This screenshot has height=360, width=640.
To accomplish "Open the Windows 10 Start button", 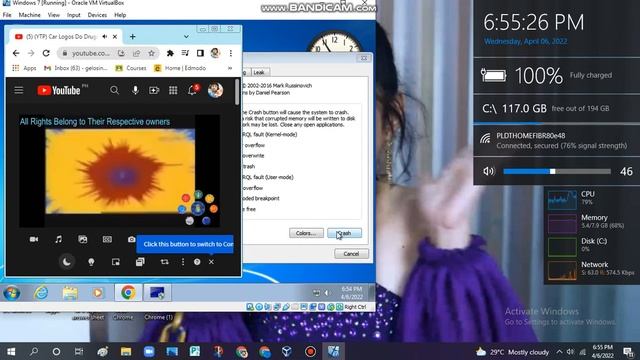I will [11, 351].
